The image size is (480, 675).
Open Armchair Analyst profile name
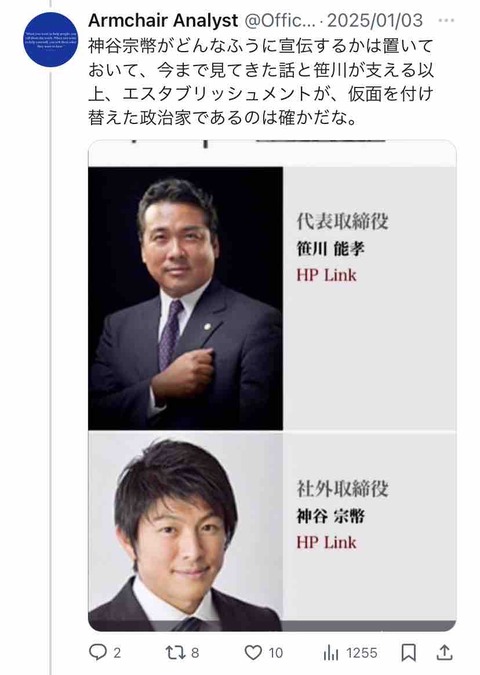point(163,20)
